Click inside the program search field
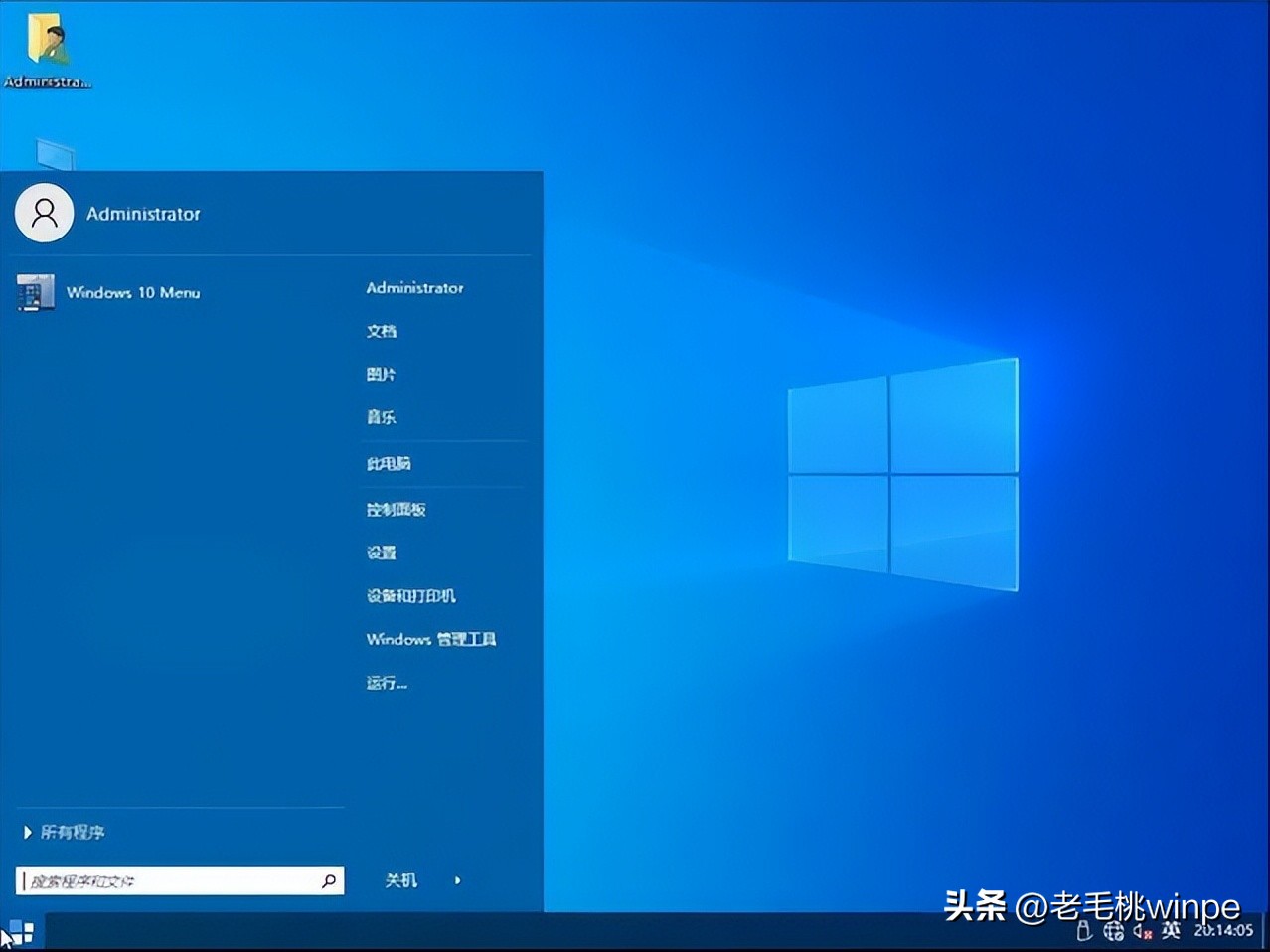This screenshot has height=952, width=1270. pos(169,880)
